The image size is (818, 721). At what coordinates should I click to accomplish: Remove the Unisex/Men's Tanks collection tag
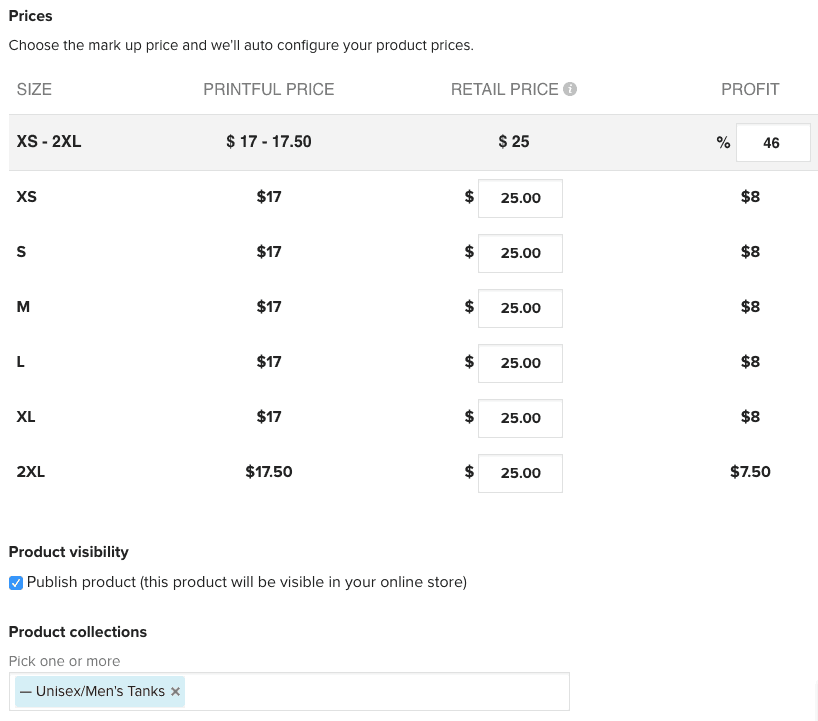click(x=176, y=691)
